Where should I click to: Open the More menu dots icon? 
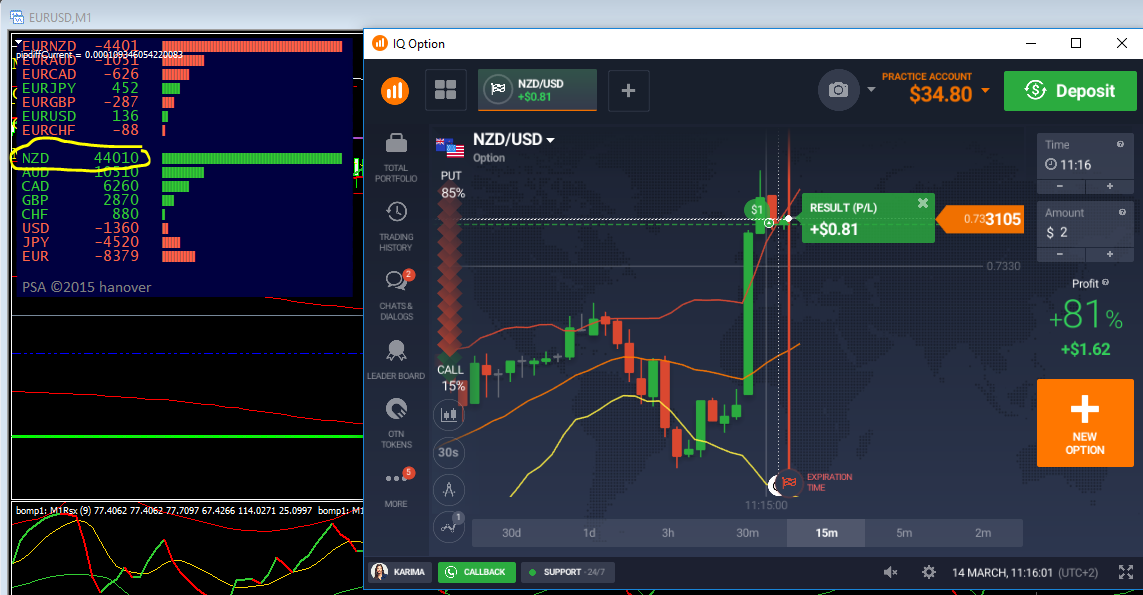click(x=397, y=478)
